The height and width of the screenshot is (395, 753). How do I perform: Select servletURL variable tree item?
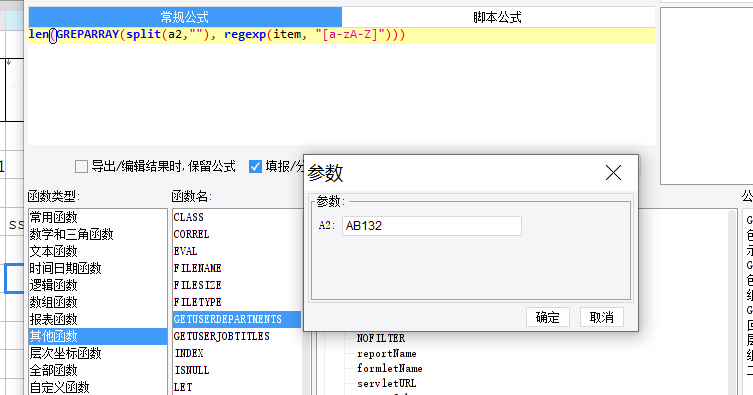point(387,383)
